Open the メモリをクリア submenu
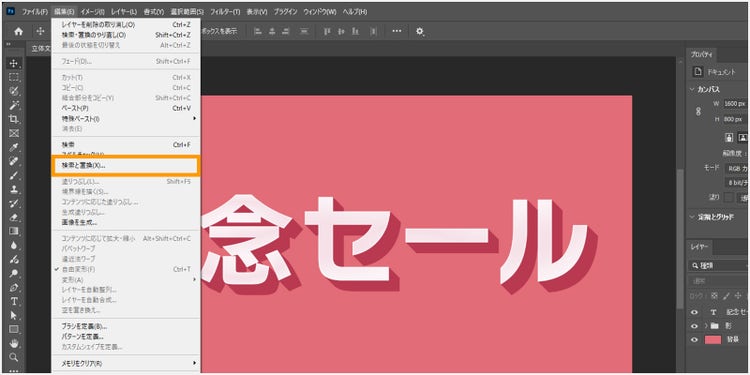Viewport: 750px width, 375px height. [126, 363]
